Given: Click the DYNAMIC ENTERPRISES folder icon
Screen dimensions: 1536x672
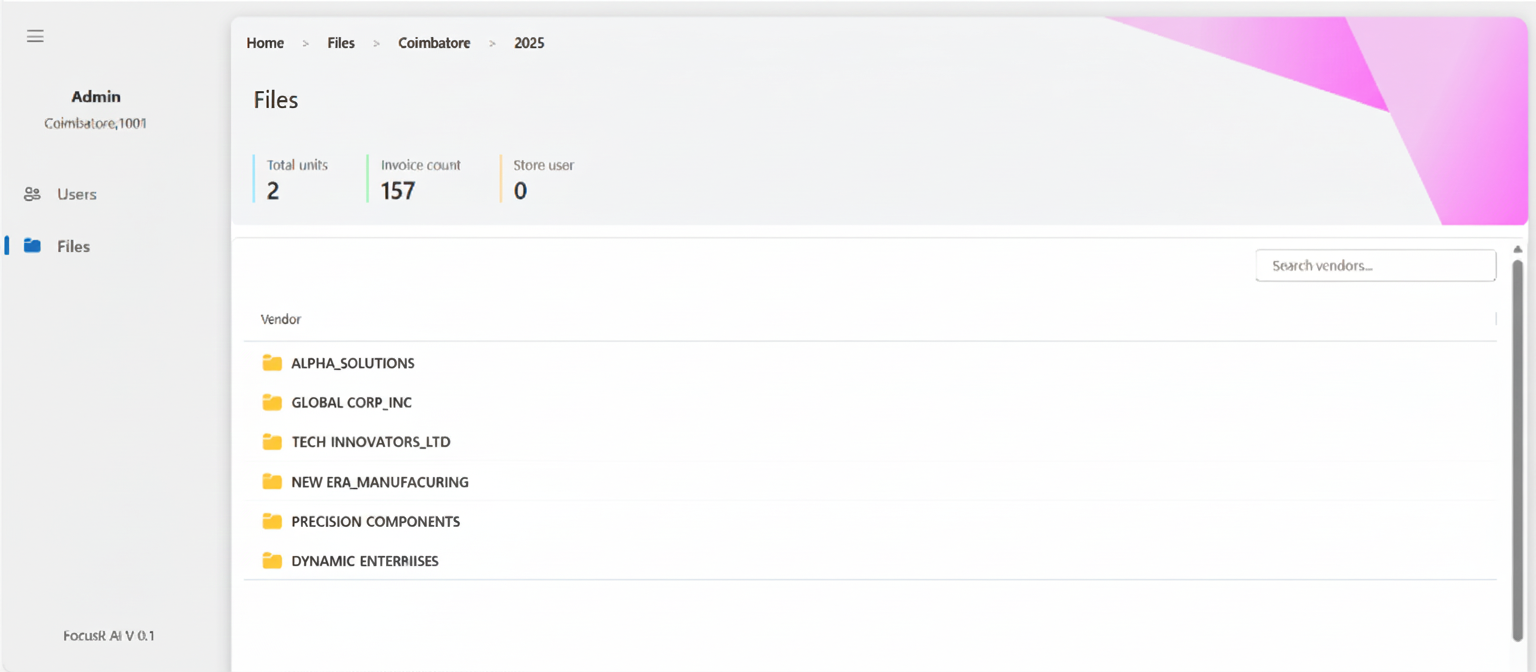Looking at the screenshot, I should [x=271, y=561].
